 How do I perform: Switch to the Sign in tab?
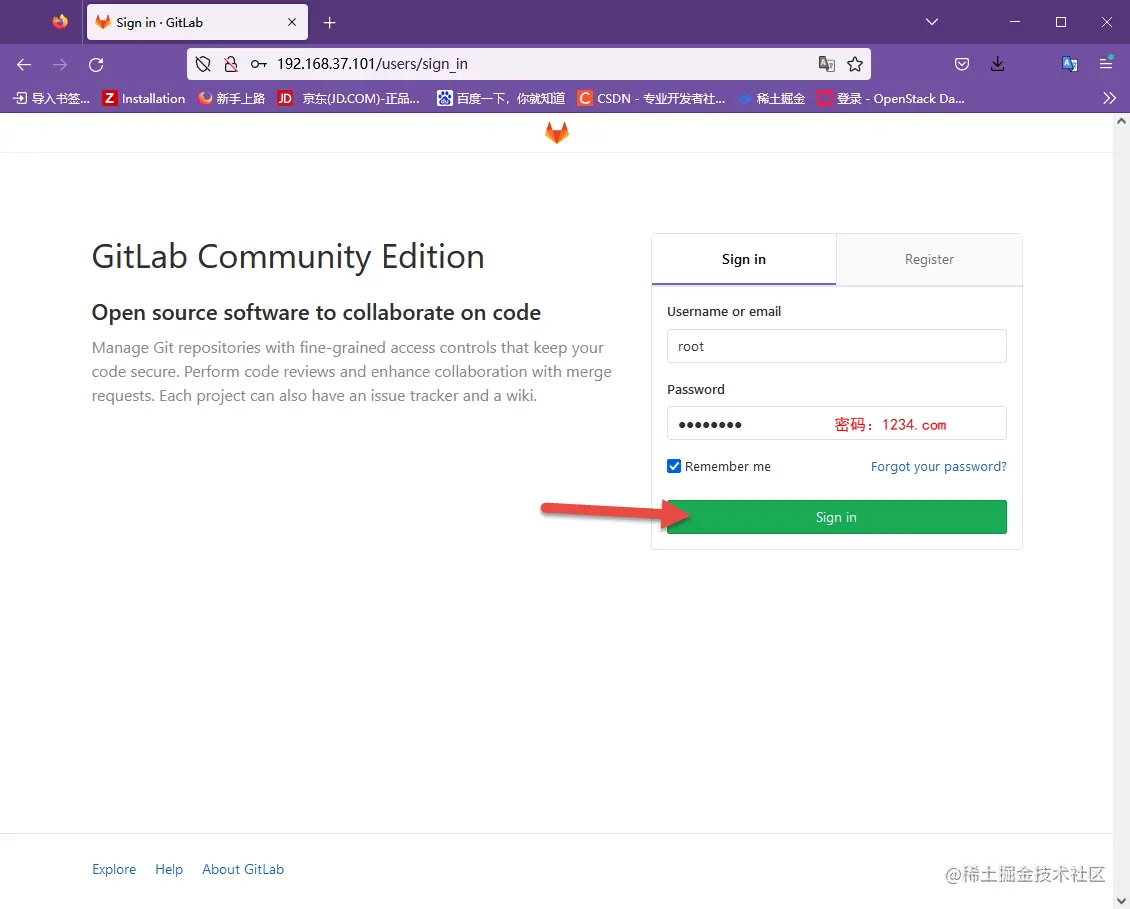point(744,260)
